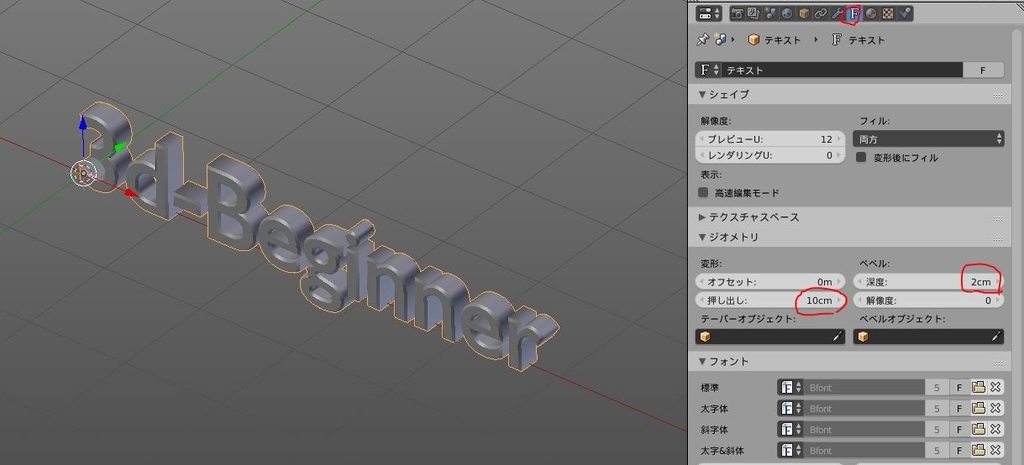The width and height of the screenshot is (1024, 465).
Task: Click the レンダリングU resolution field
Action: pyautogui.click(x=770, y=155)
